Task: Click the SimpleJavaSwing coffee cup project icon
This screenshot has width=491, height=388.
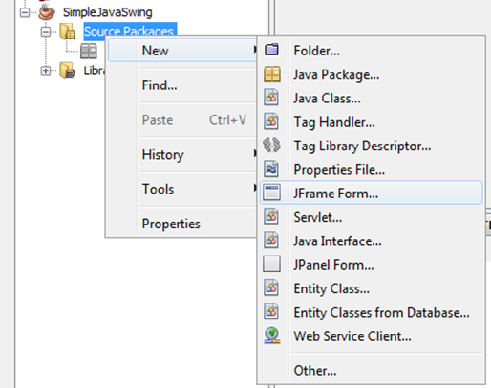Action: [46, 13]
